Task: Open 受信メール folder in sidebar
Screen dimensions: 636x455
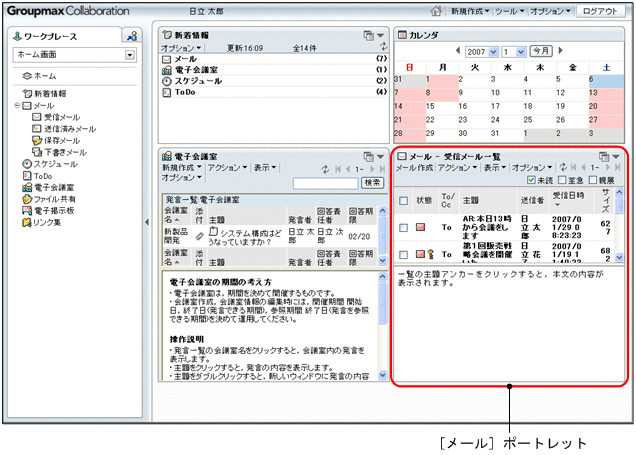Action: click(x=56, y=117)
